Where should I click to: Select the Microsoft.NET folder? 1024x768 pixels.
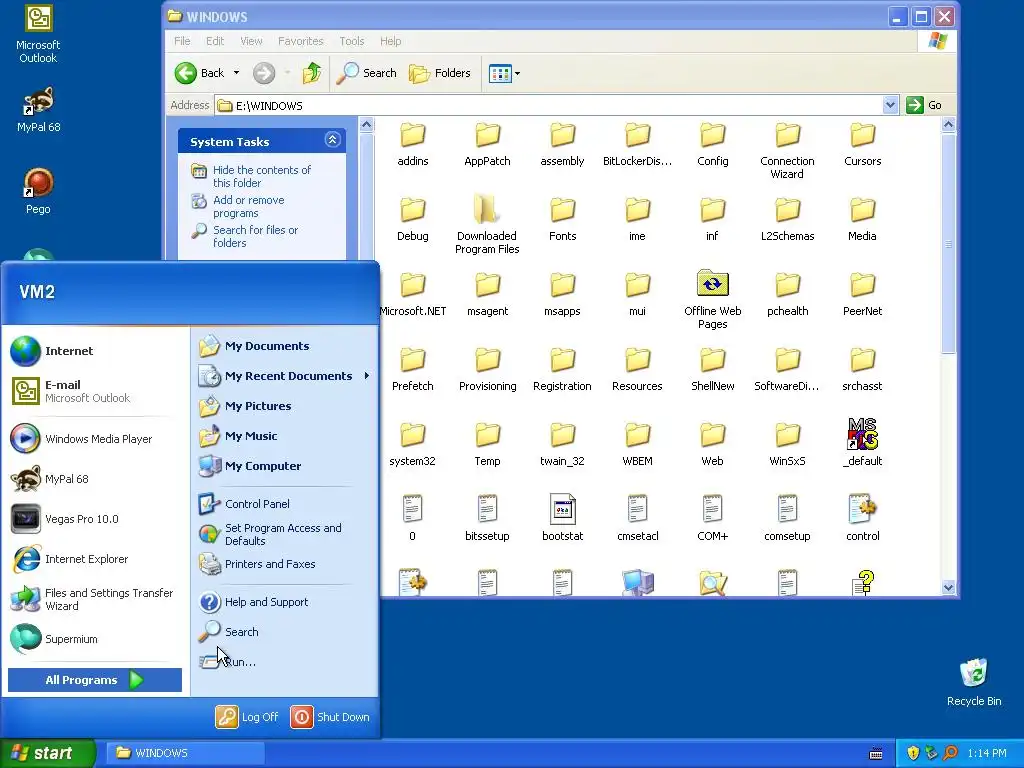412,295
